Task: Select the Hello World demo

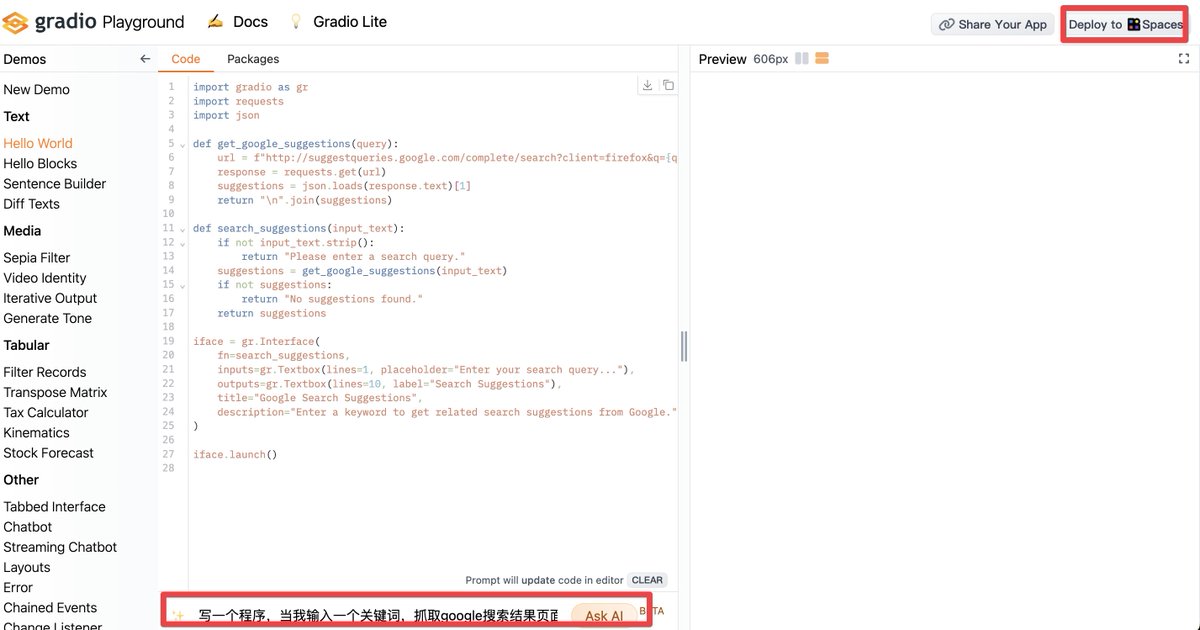Action: [x=38, y=143]
